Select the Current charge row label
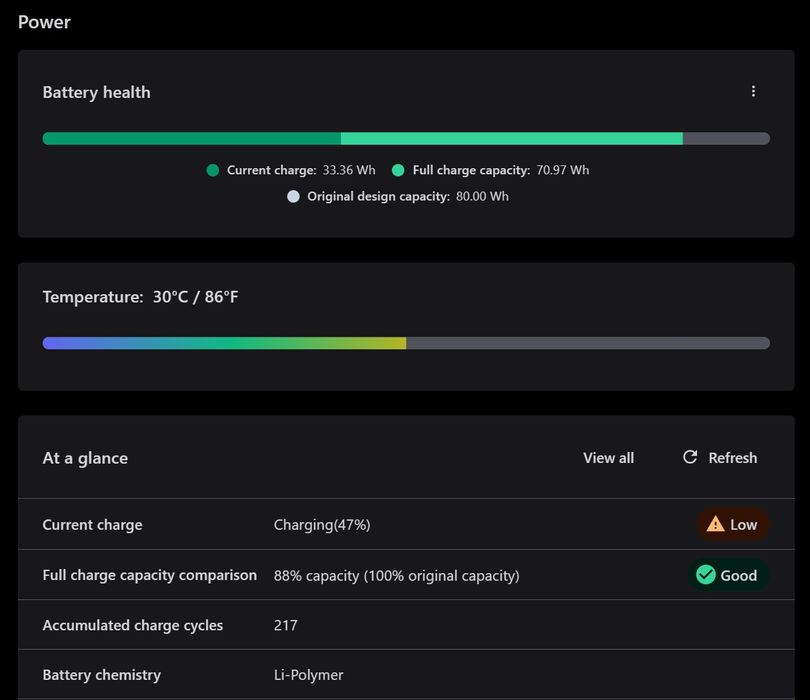Screen dimensions: 810x700 point(92,525)
